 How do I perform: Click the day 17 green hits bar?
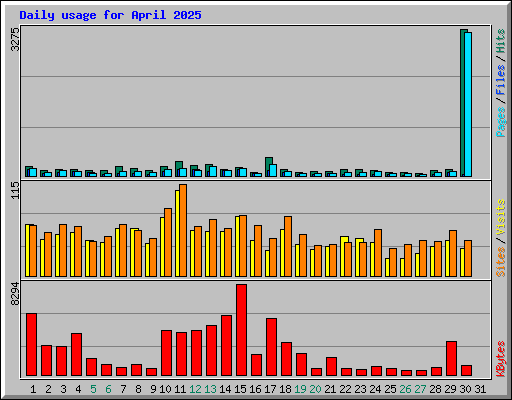[269, 167]
